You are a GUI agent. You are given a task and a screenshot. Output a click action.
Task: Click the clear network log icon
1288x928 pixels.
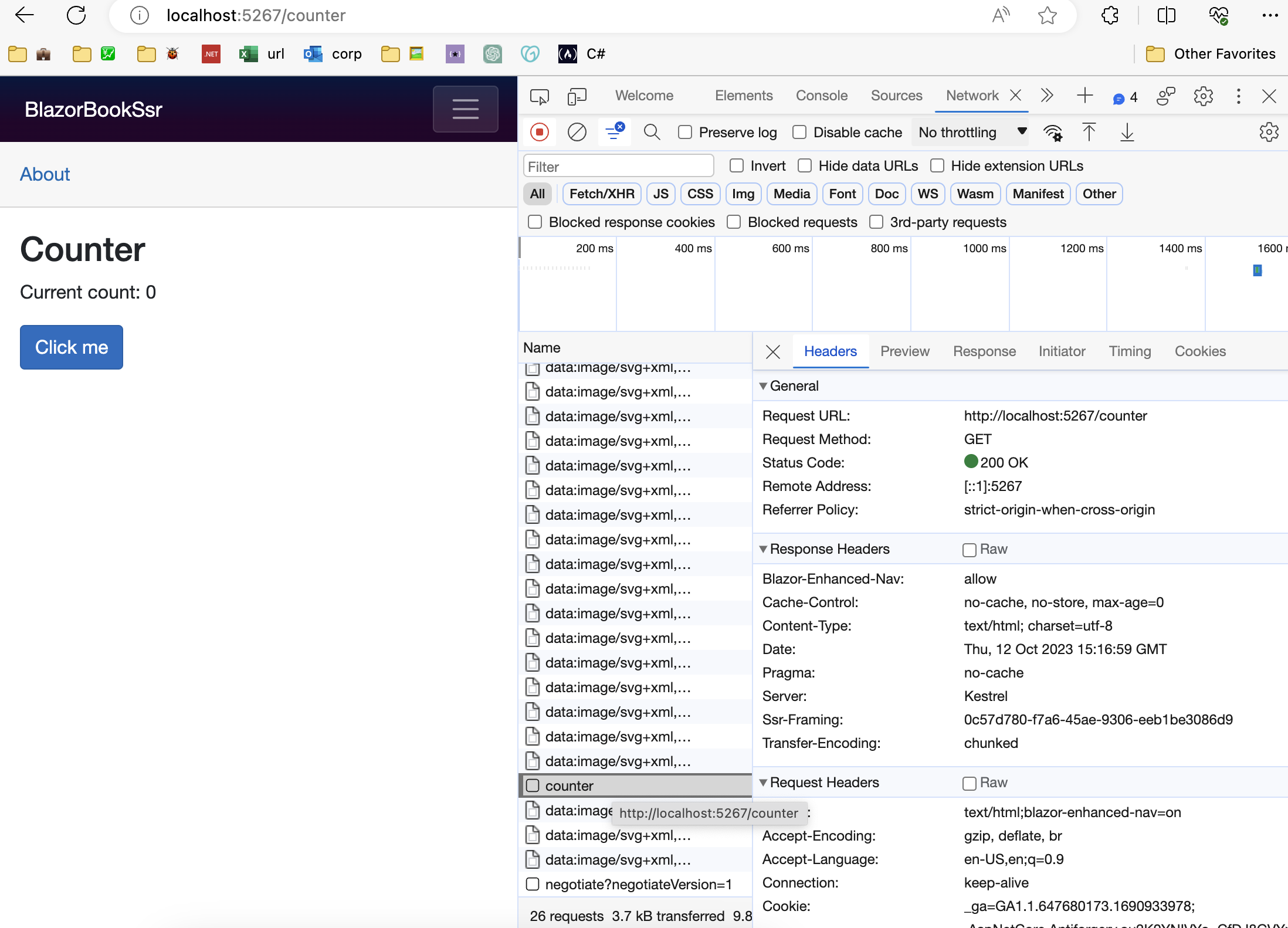577,132
